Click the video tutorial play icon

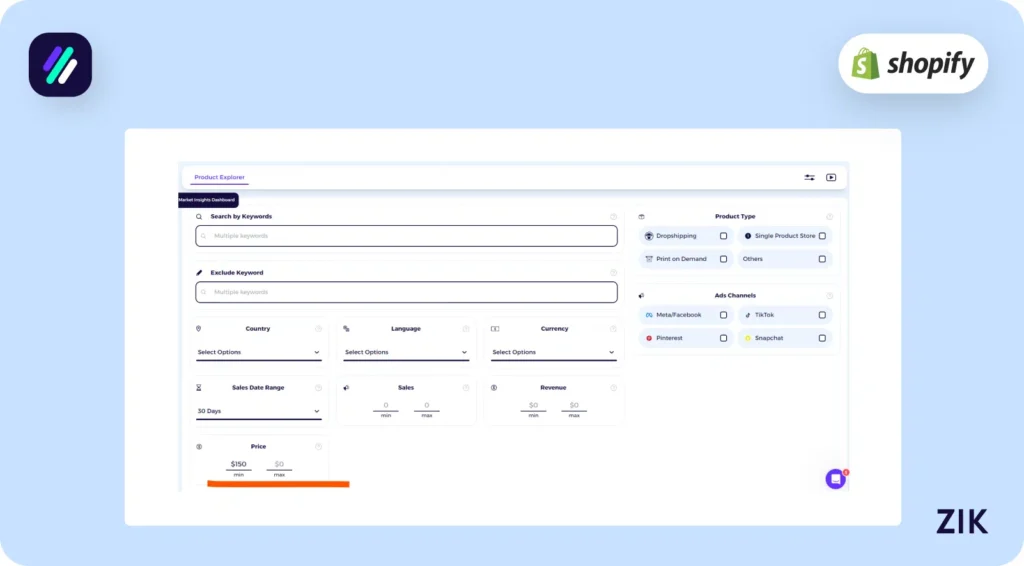tap(831, 177)
